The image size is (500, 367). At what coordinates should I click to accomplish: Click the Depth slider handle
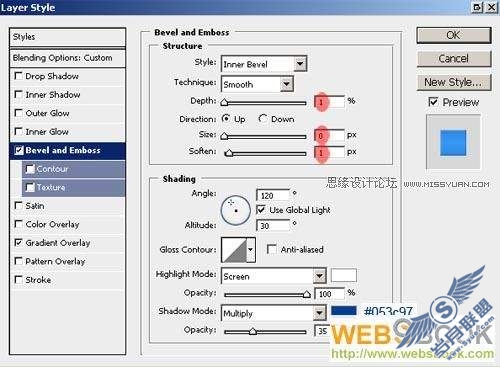225,102
